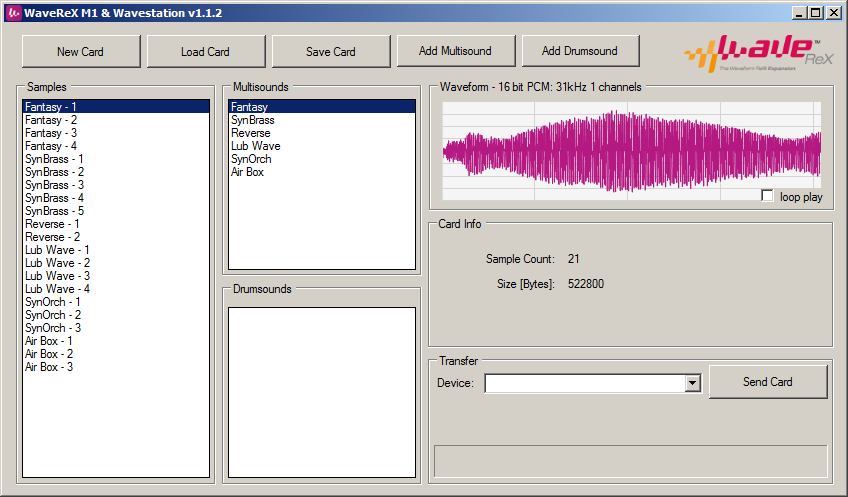Add a new Multisound
This screenshot has width=848, height=497.
456,51
